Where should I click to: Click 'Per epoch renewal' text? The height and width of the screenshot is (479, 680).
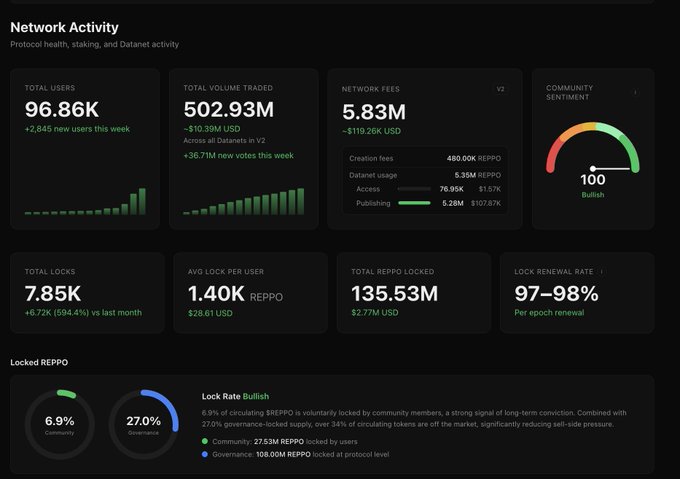coord(549,313)
